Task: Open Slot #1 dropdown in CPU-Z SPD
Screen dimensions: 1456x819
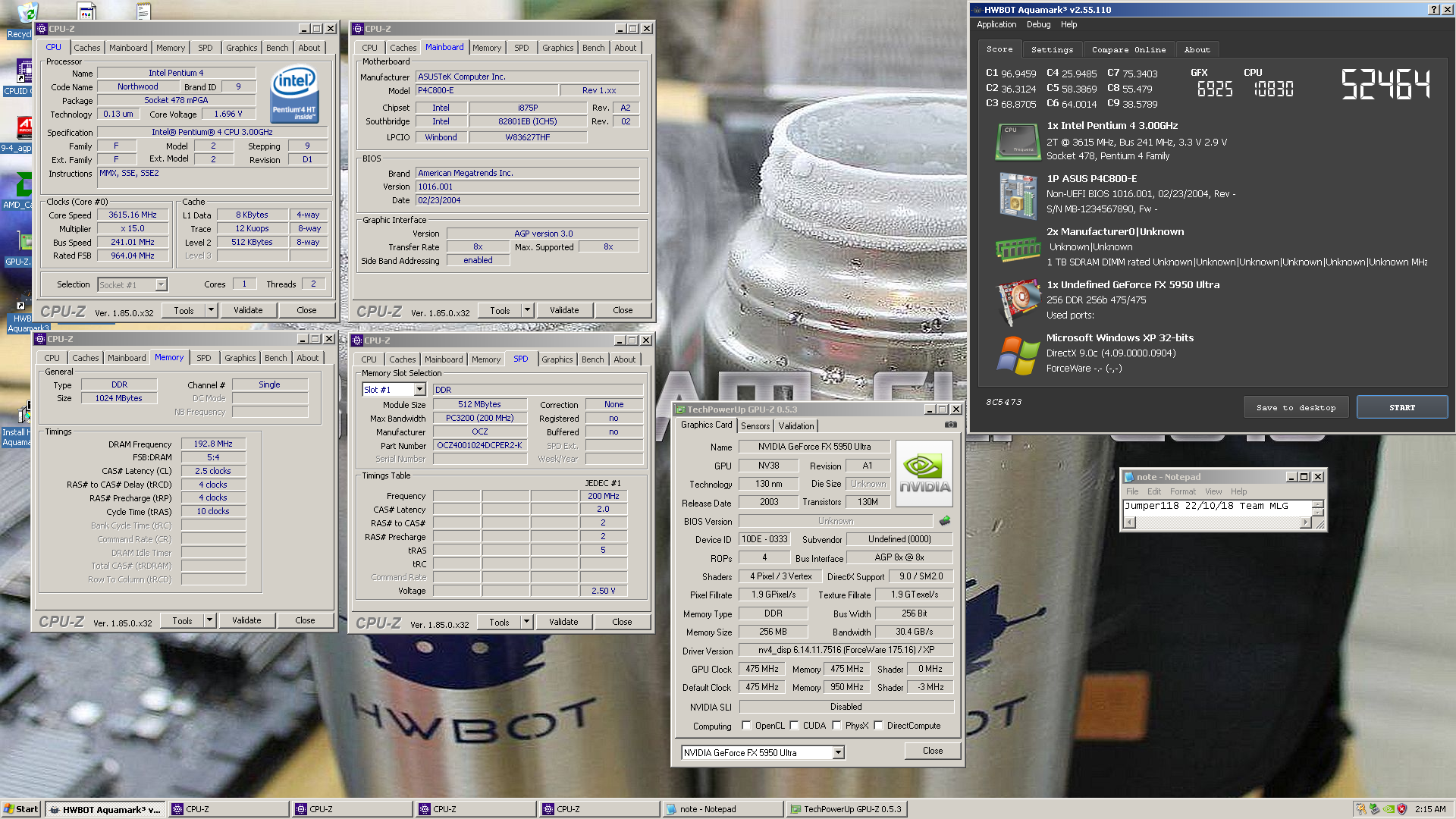Action: click(419, 390)
